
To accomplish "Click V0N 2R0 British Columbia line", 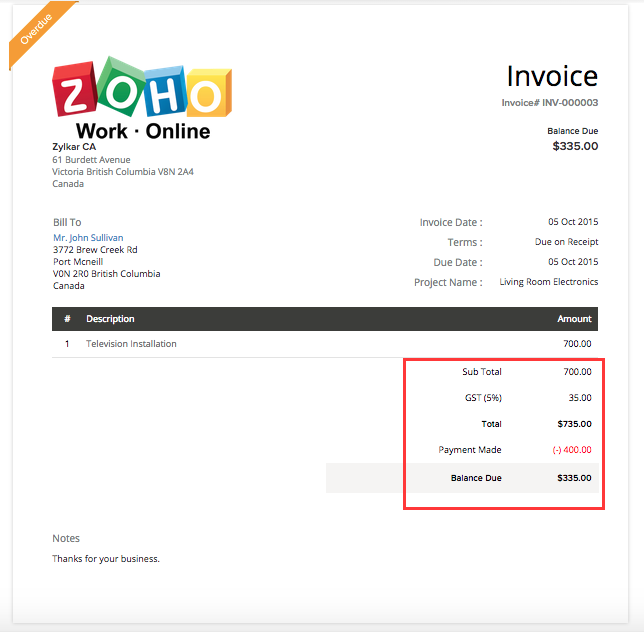I will pyautogui.click(x=106, y=273).
